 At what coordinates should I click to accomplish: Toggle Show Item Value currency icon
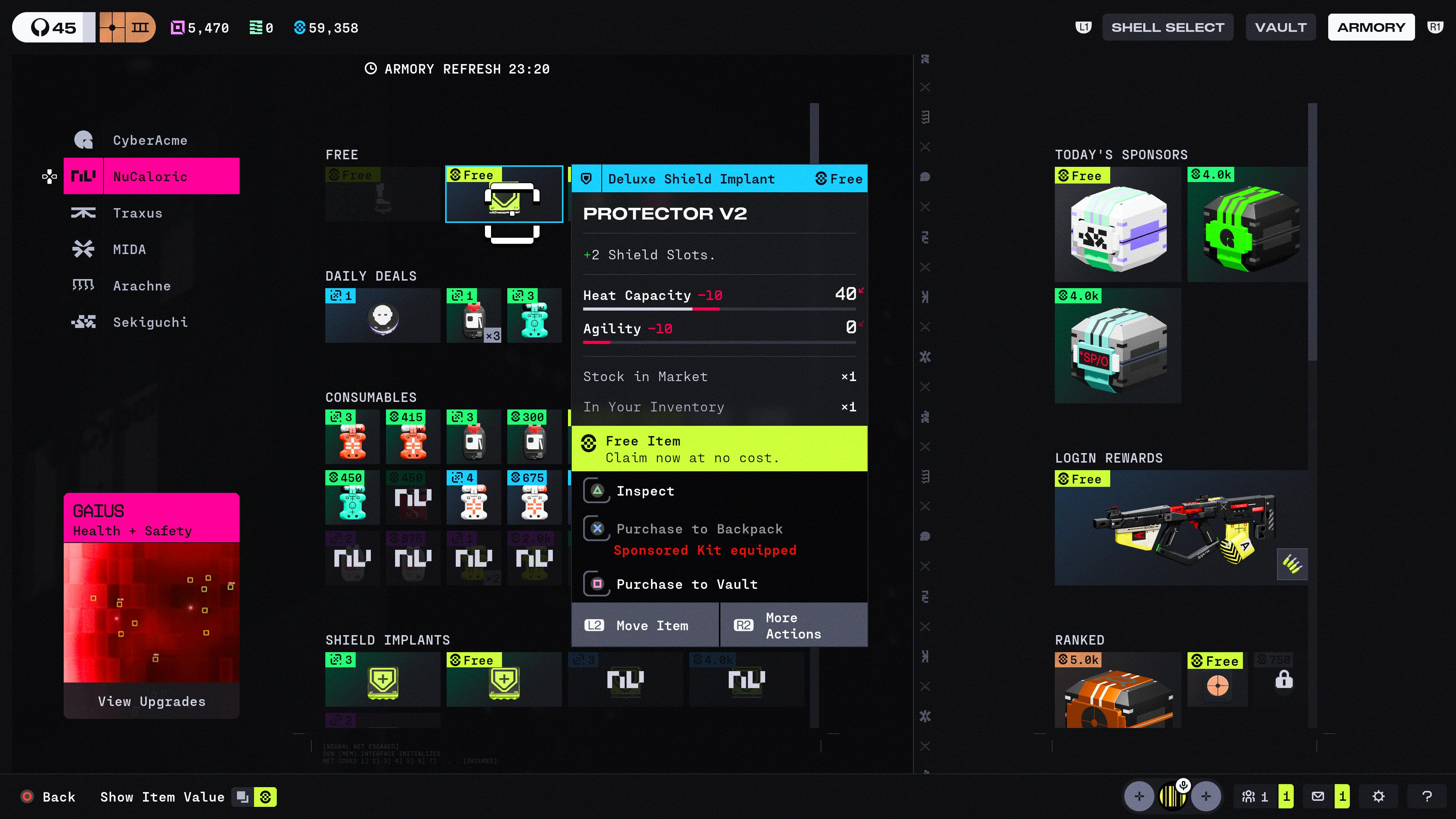(265, 797)
